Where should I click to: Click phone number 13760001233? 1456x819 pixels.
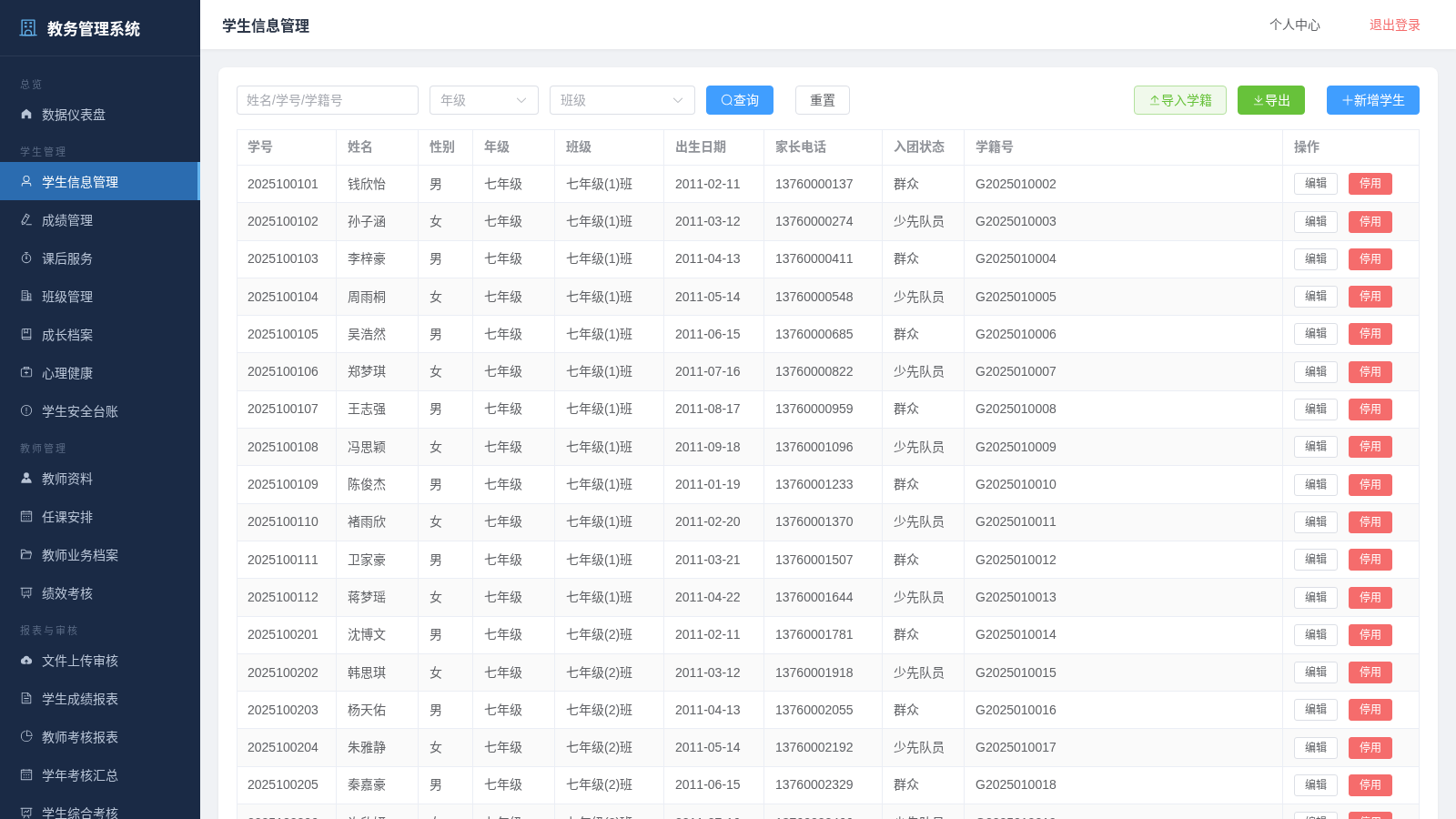point(814,484)
